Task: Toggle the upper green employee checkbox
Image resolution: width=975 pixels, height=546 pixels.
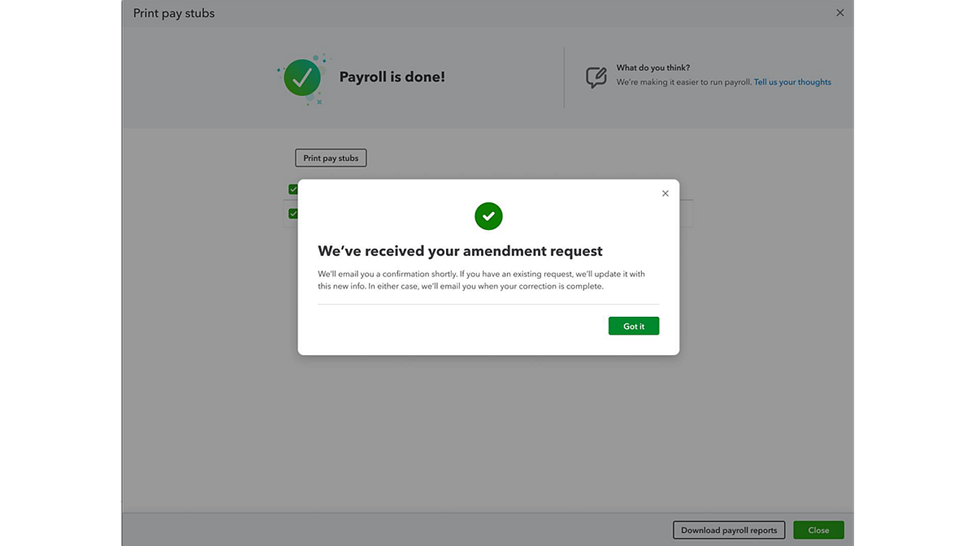Action: point(293,189)
